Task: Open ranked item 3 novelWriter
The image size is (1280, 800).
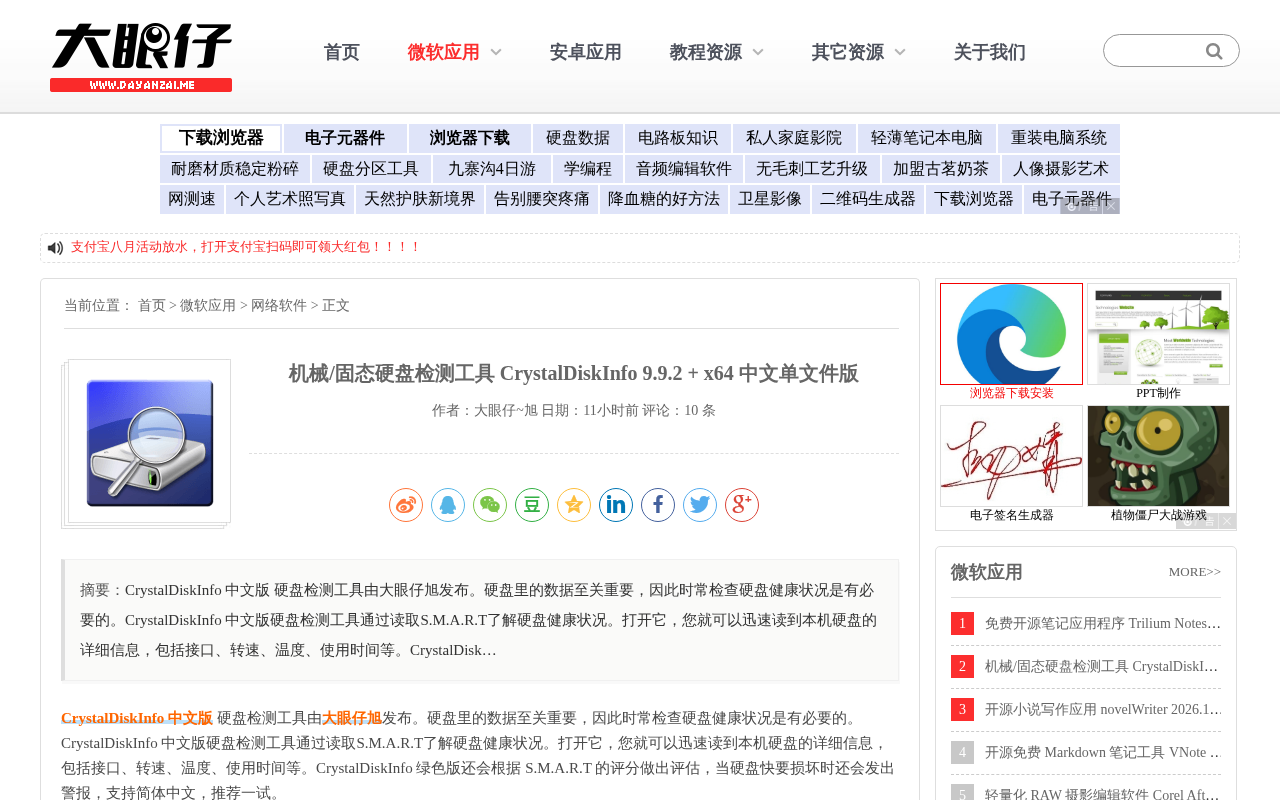Action: point(1103,710)
